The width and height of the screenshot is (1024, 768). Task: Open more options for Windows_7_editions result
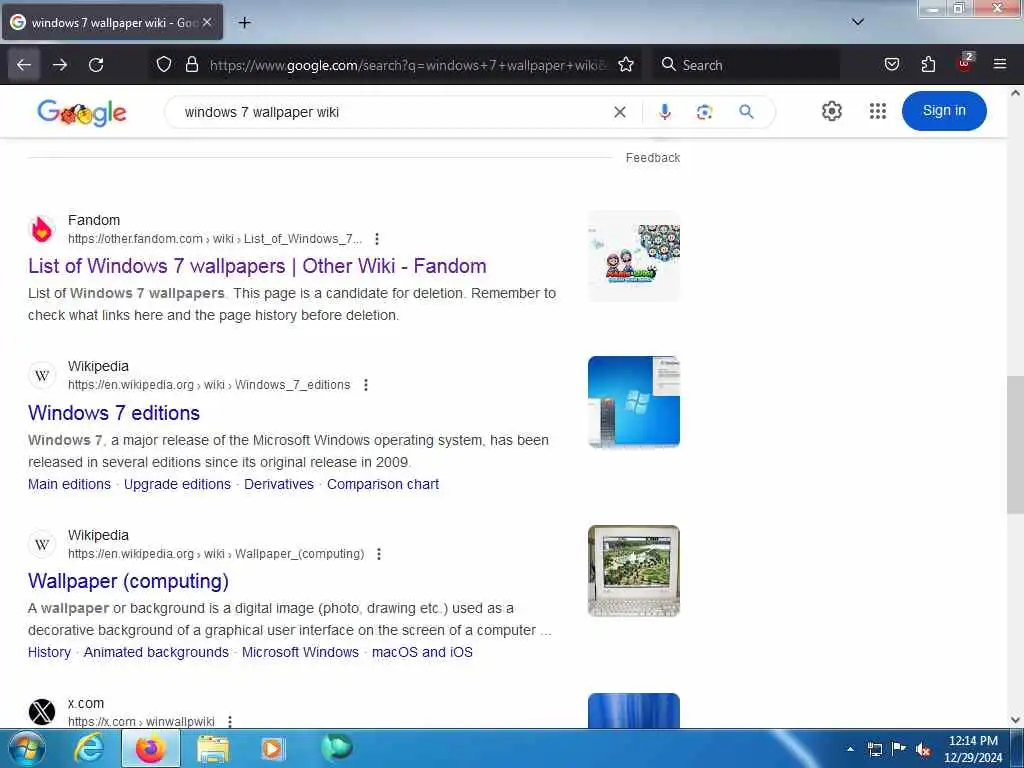366,385
